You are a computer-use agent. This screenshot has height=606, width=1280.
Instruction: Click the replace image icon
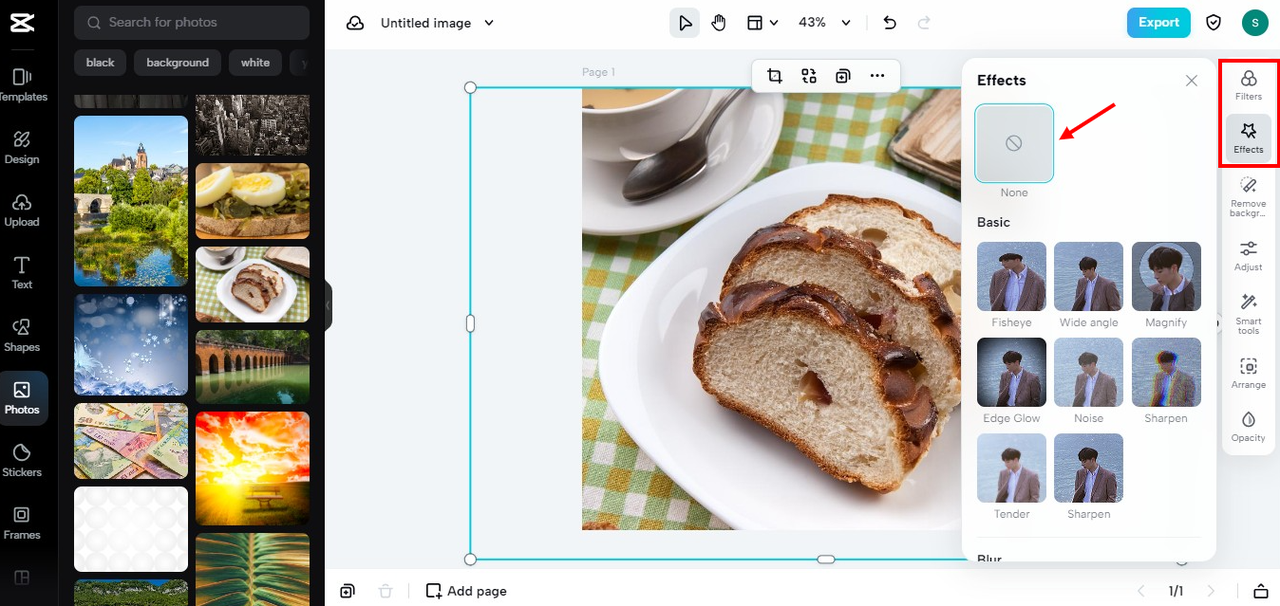click(809, 75)
